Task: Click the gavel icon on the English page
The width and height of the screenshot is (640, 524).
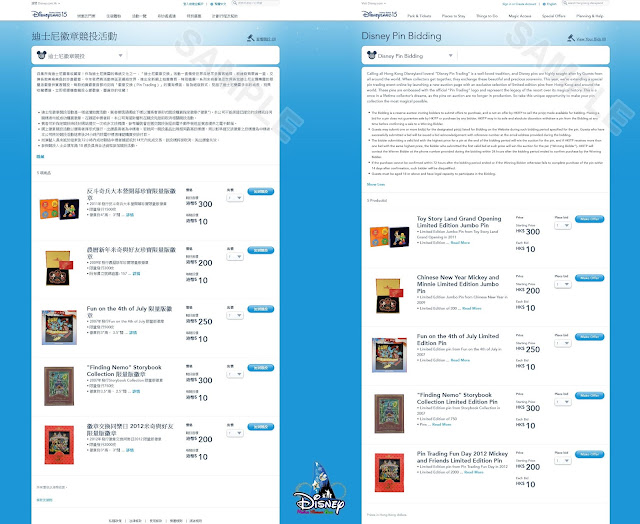Action: 571,38
